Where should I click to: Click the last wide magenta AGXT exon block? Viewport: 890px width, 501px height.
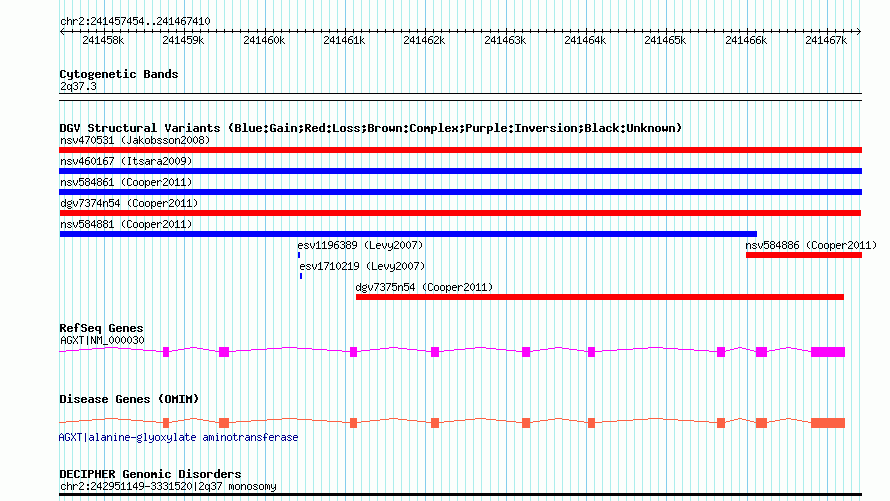pos(828,352)
